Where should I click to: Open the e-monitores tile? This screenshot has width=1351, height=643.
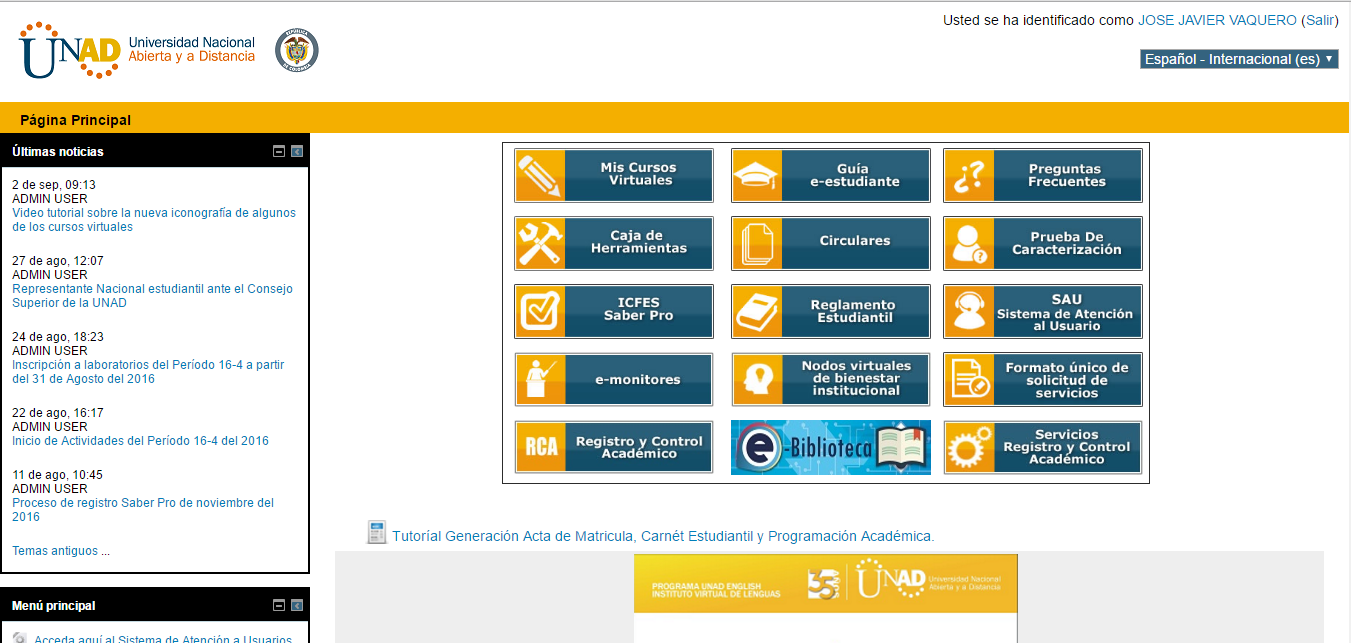(614, 379)
